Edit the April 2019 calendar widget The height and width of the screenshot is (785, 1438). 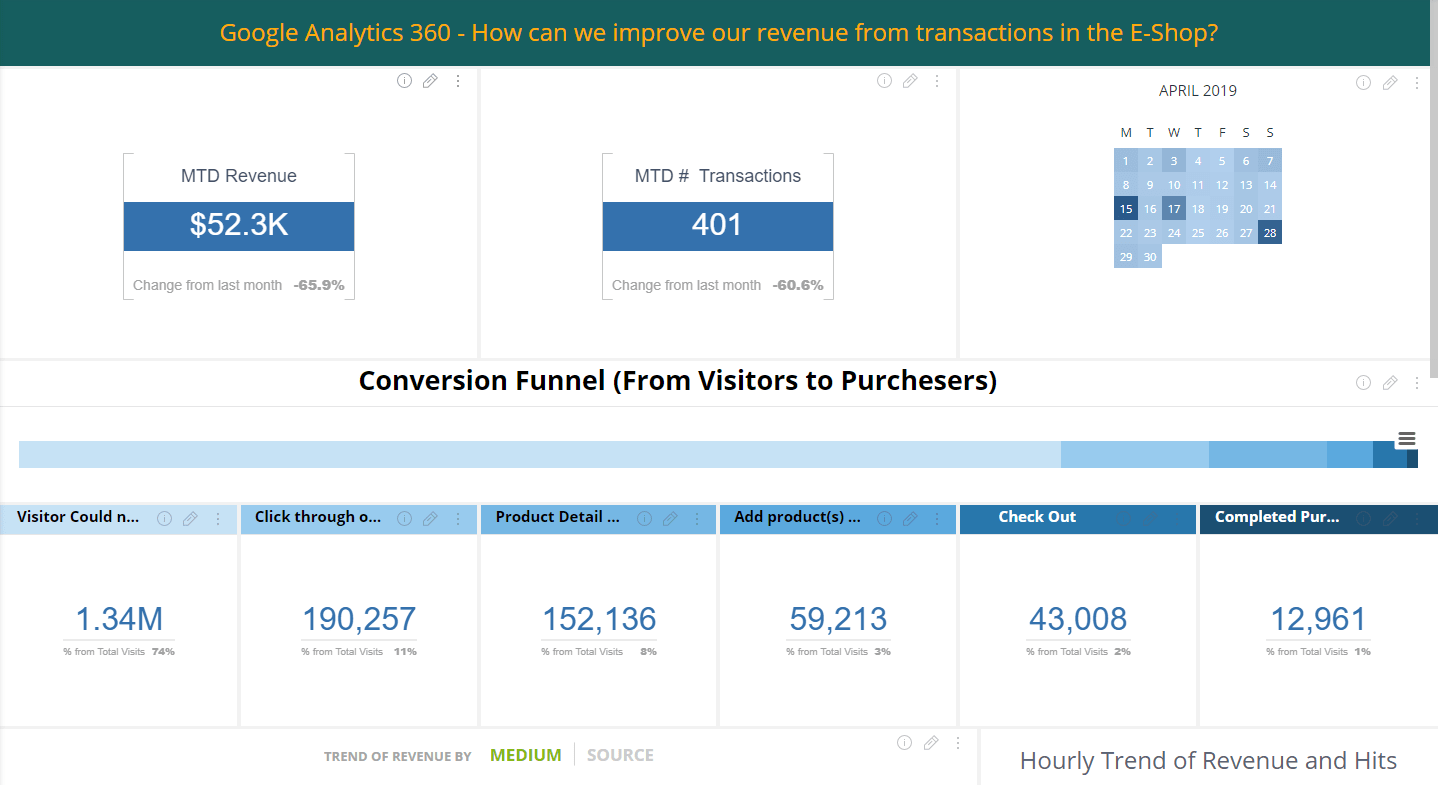[x=1390, y=83]
